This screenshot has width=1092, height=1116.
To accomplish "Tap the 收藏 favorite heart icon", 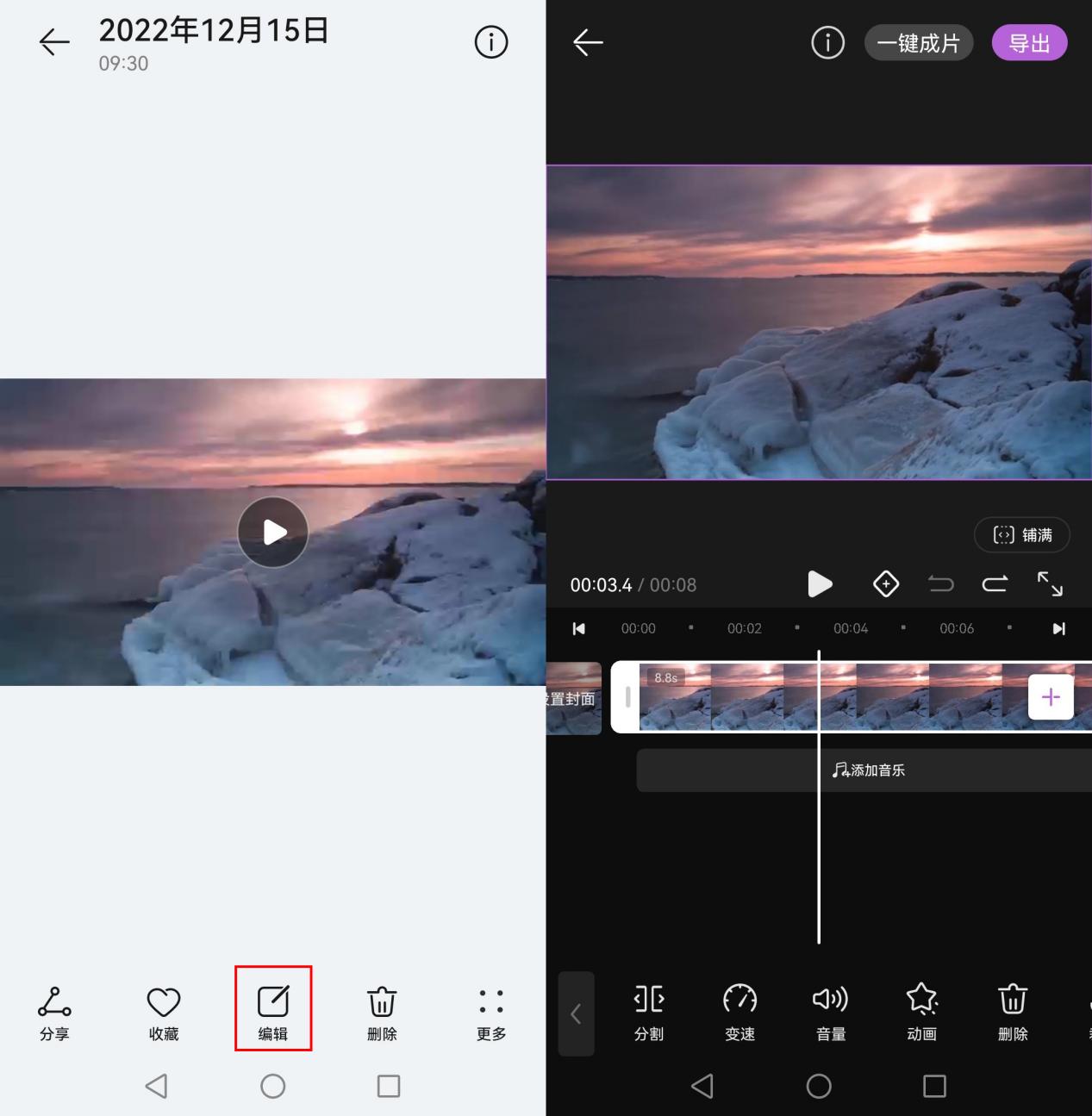I will click(x=164, y=1013).
